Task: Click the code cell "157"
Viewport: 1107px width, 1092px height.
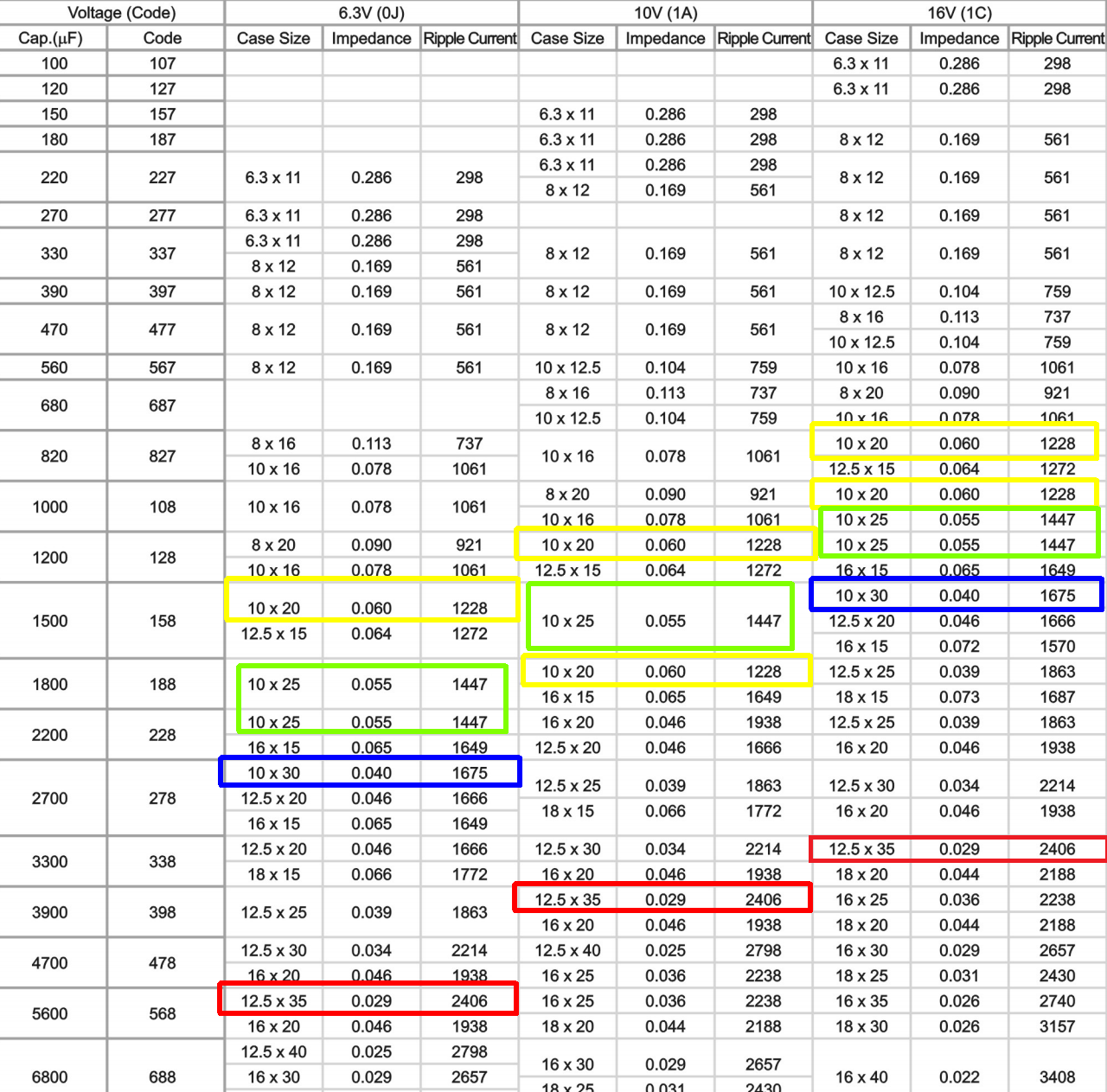Action: pyautogui.click(x=163, y=114)
